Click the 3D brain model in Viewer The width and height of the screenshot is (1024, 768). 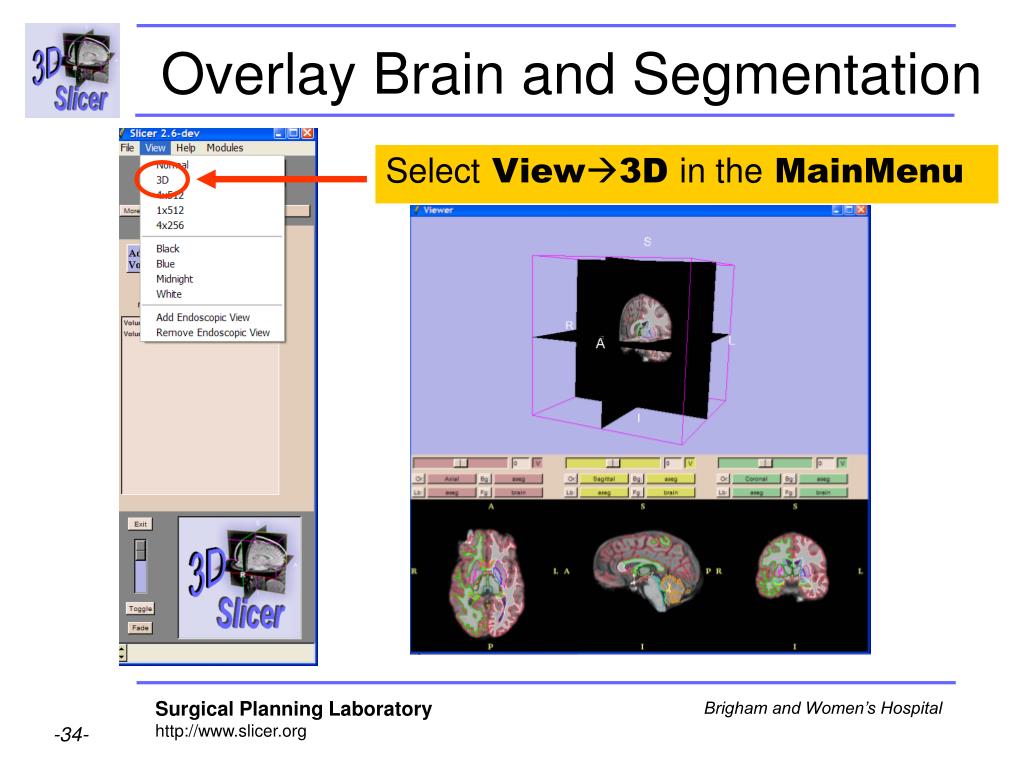646,327
